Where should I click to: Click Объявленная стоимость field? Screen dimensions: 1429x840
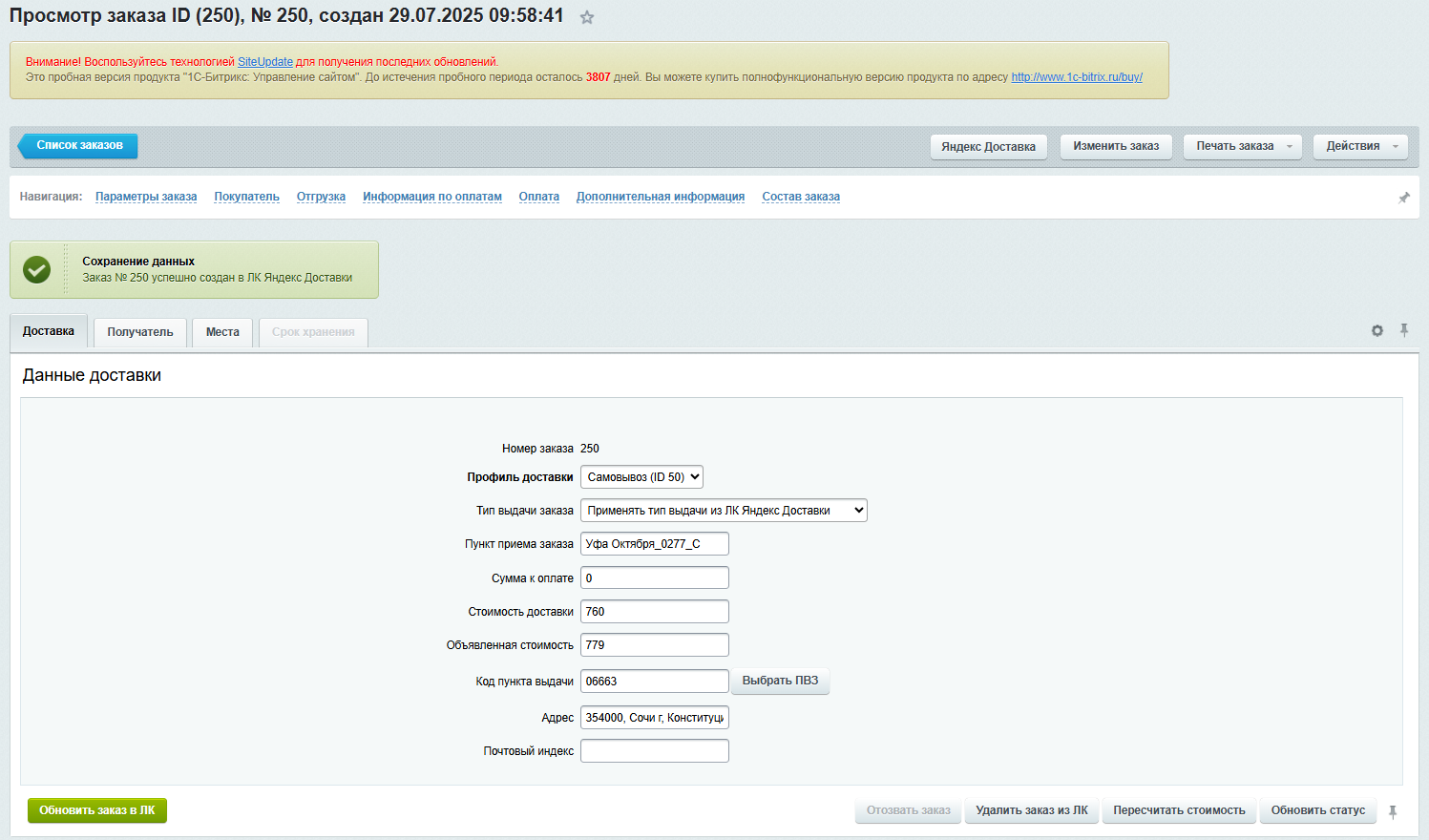click(x=655, y=645)
